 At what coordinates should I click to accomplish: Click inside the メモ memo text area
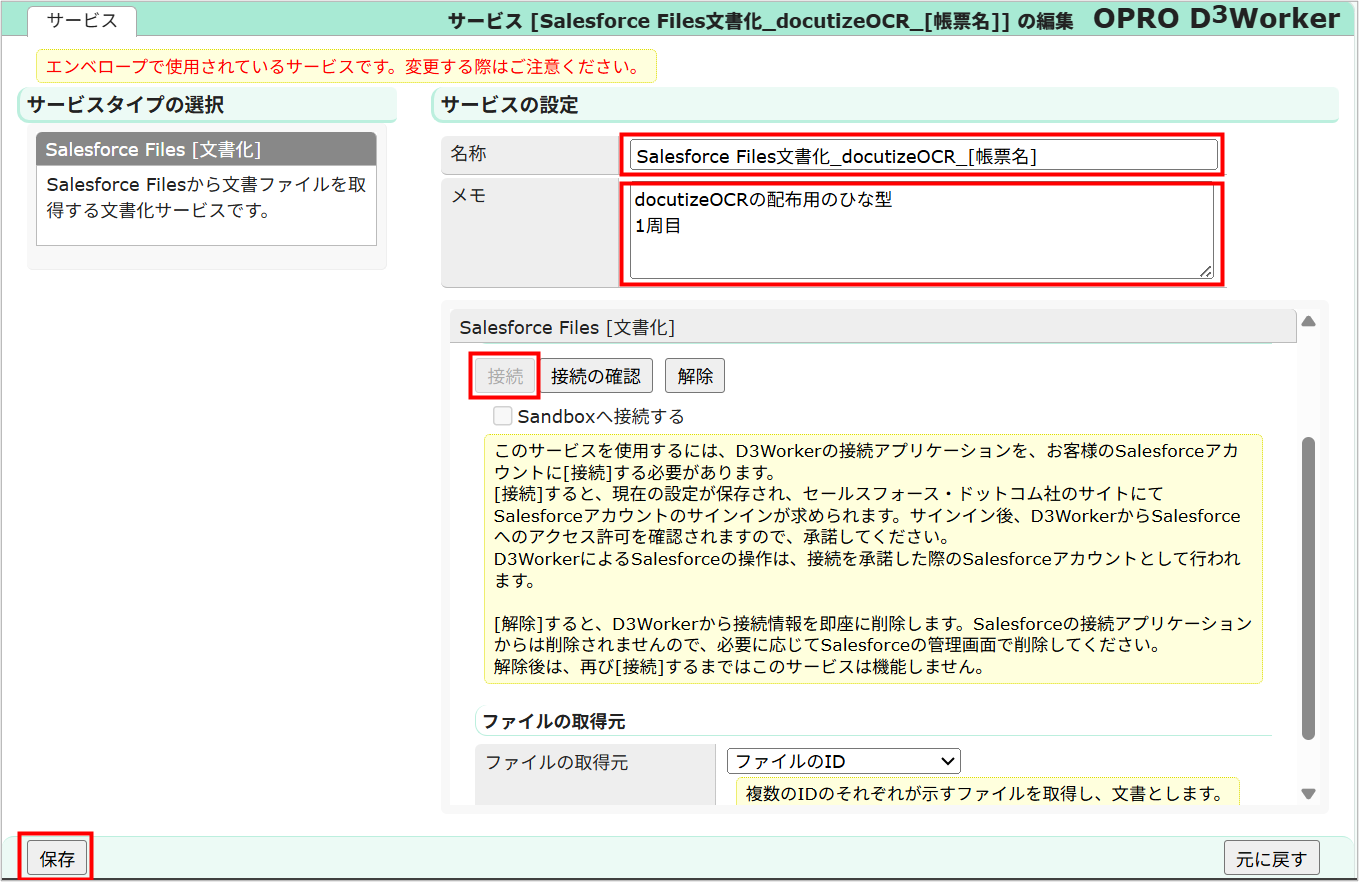(920, 230)
